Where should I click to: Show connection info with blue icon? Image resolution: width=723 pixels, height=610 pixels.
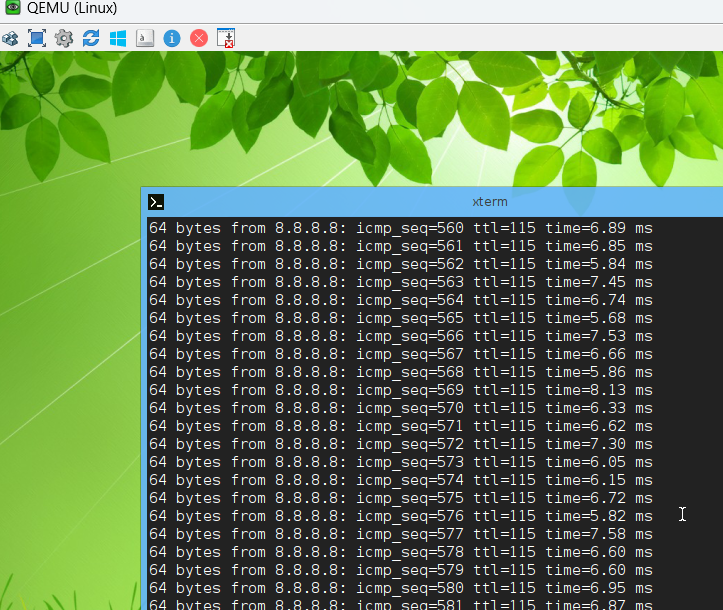[172, 38]
